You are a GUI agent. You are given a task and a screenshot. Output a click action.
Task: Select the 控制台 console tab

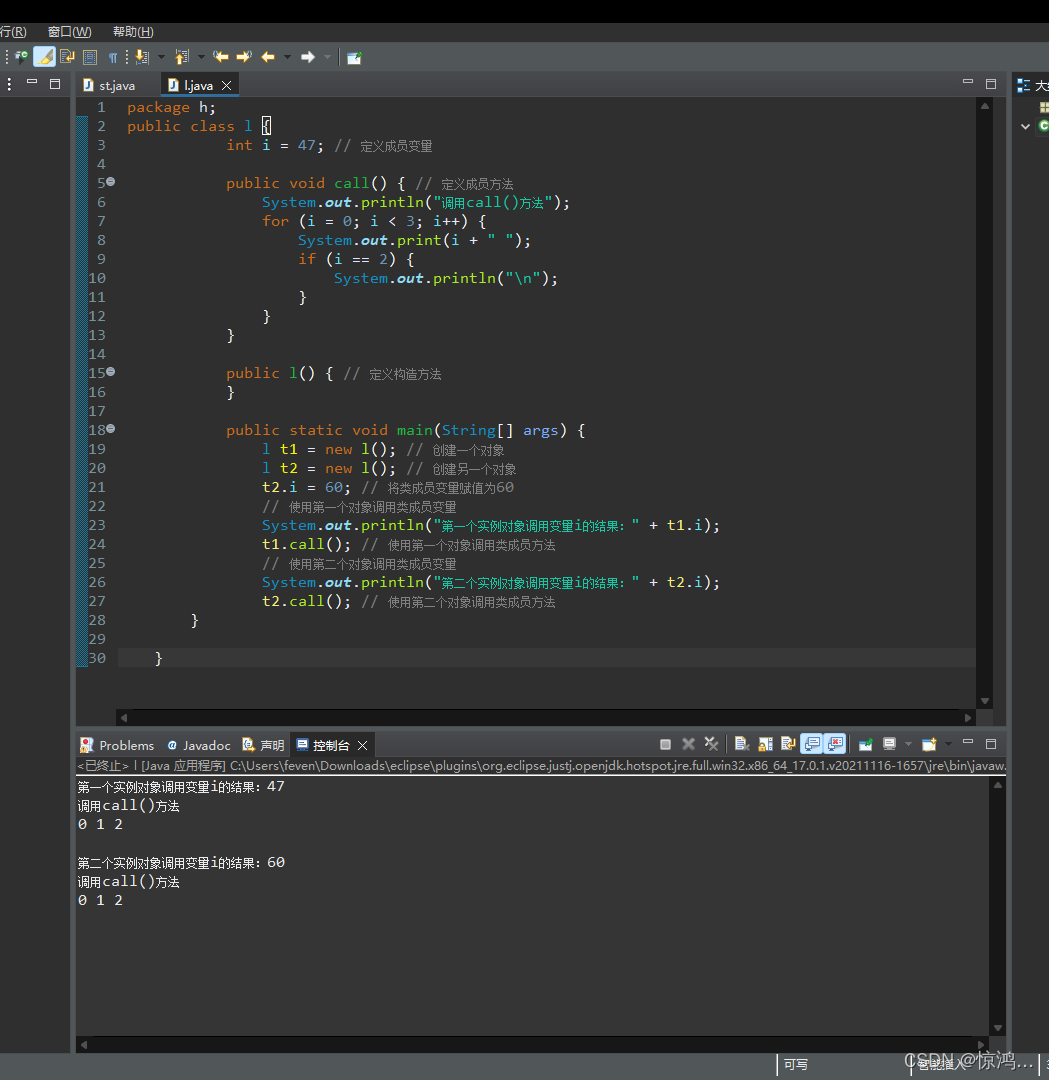[323, 745]
